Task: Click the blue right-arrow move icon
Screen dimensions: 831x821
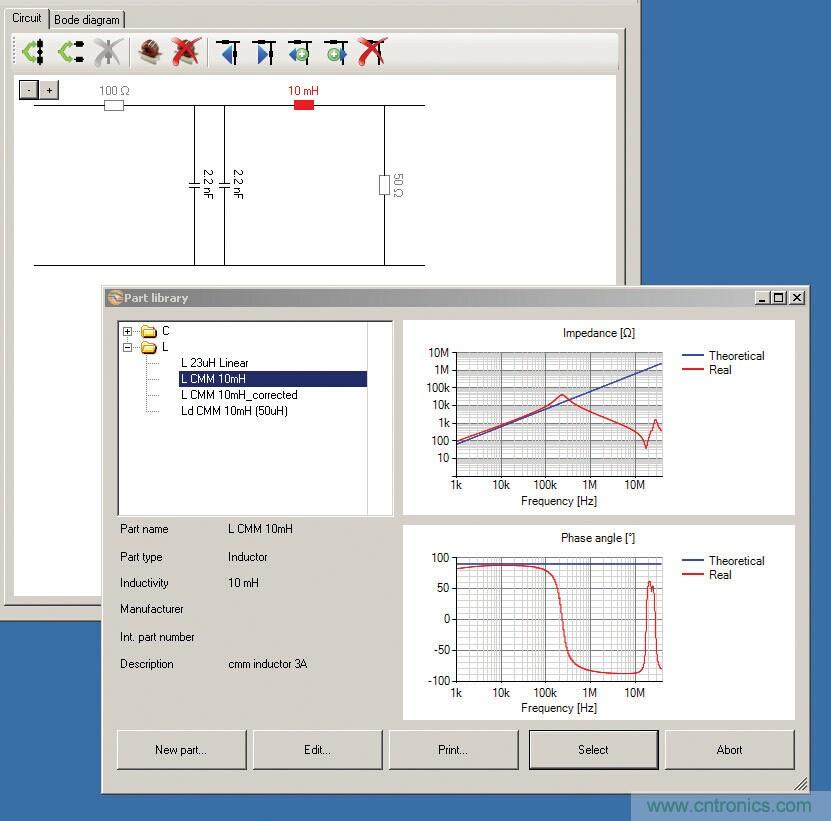Action: coord(264,52)
